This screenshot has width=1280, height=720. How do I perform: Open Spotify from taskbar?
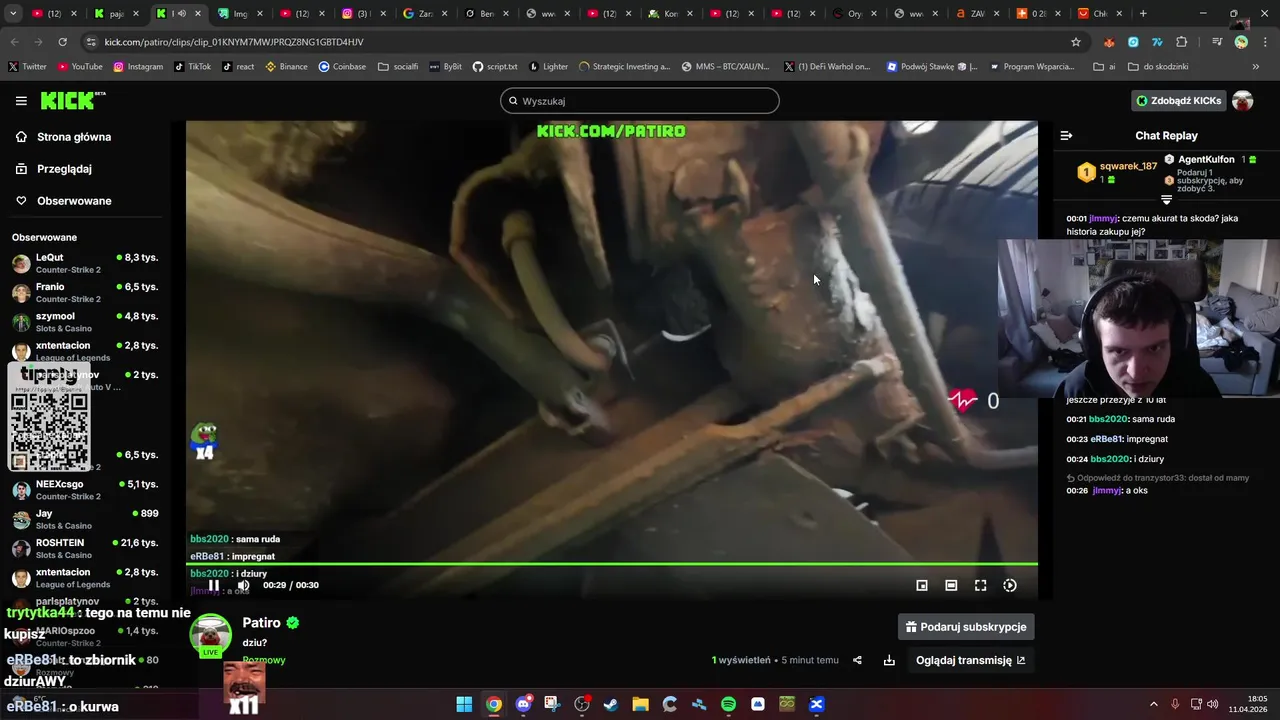(728, 704)
